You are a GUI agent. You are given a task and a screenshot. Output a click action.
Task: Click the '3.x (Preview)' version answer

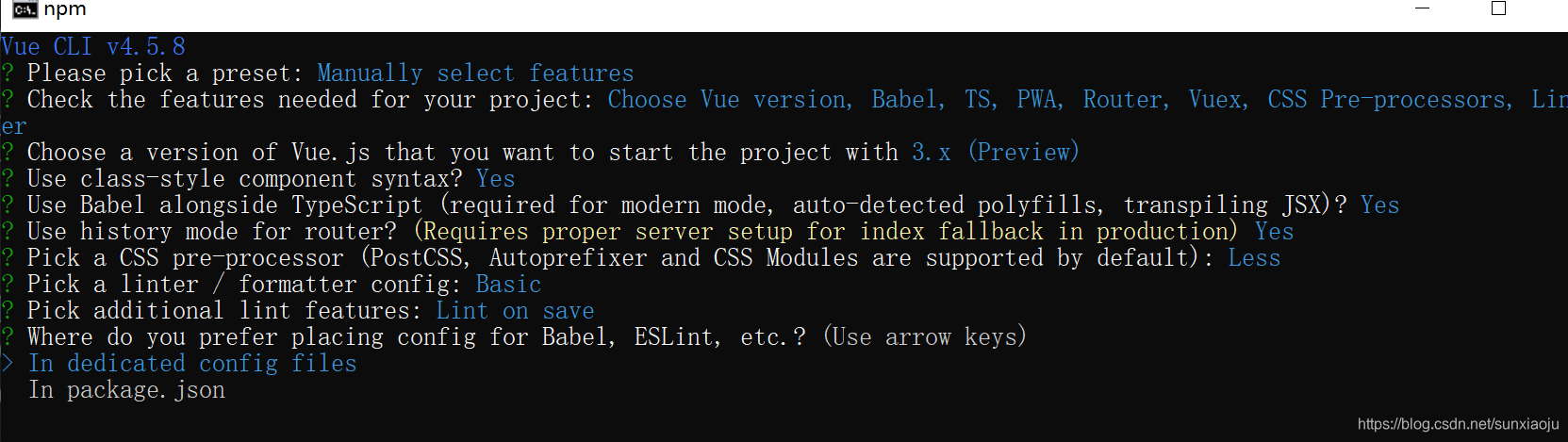point(995,153)
